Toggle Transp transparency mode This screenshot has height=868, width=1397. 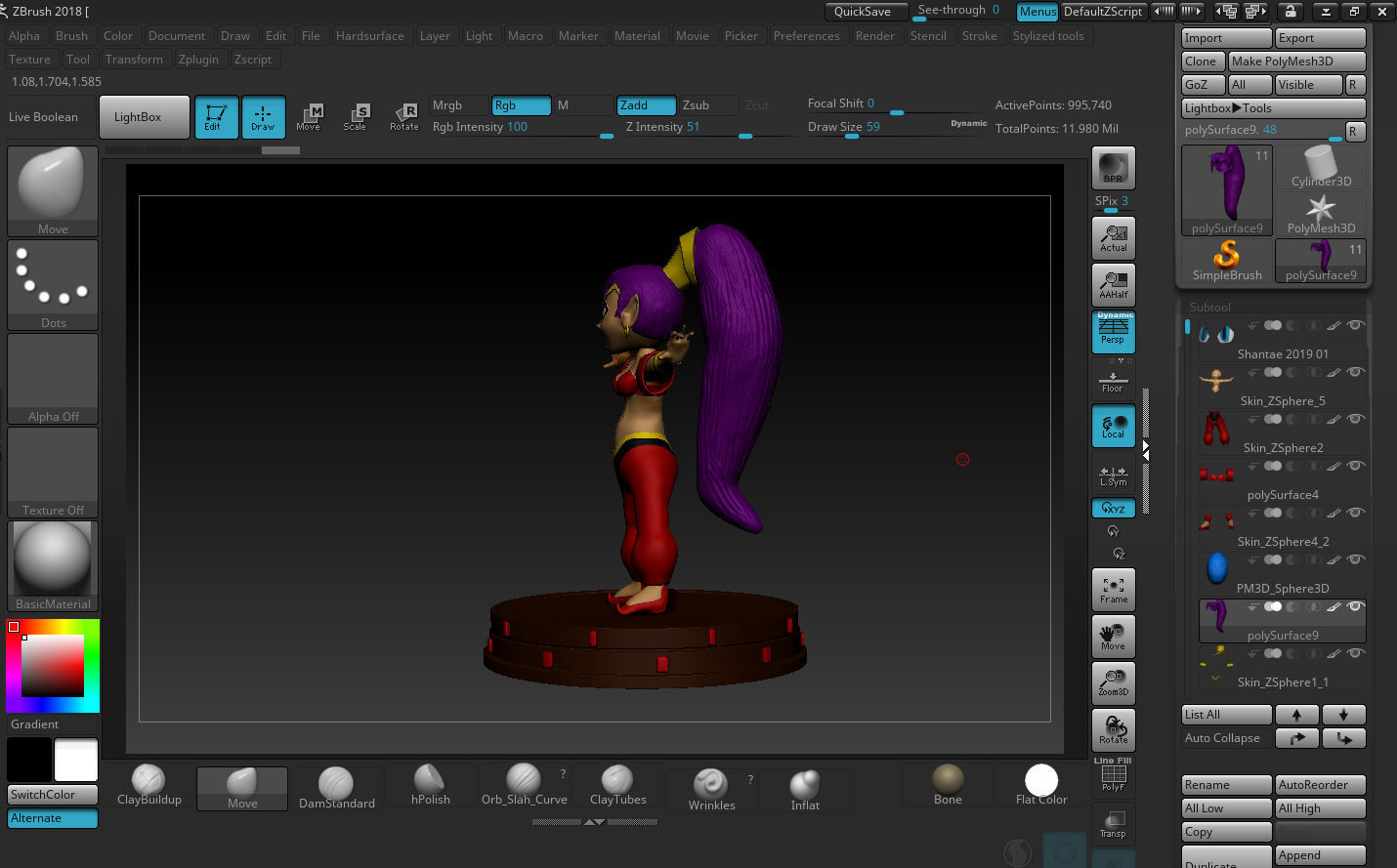[1114, 824]
